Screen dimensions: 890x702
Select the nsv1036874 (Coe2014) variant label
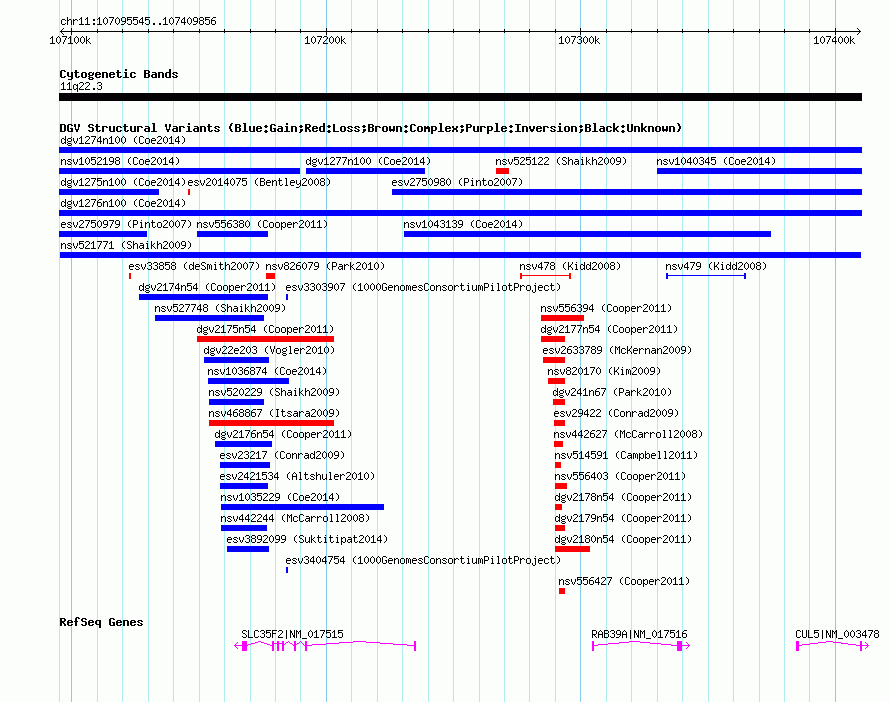pyautogui.click(x=267, y=371)
